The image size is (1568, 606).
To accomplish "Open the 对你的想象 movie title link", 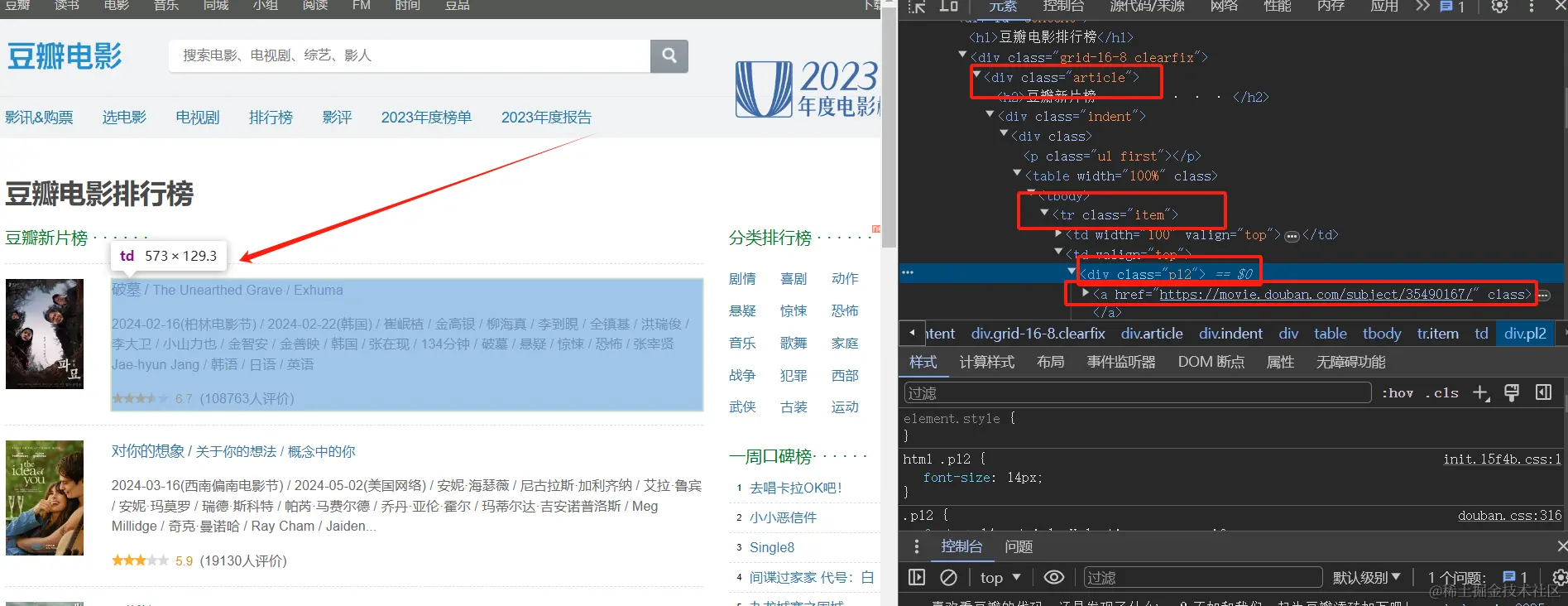I will pyautogui.click(x=148, y=451).
